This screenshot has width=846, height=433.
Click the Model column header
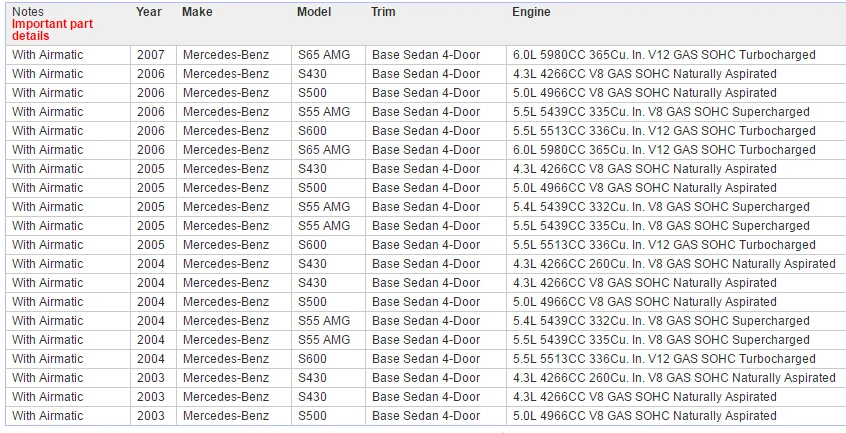click(314, 12)
